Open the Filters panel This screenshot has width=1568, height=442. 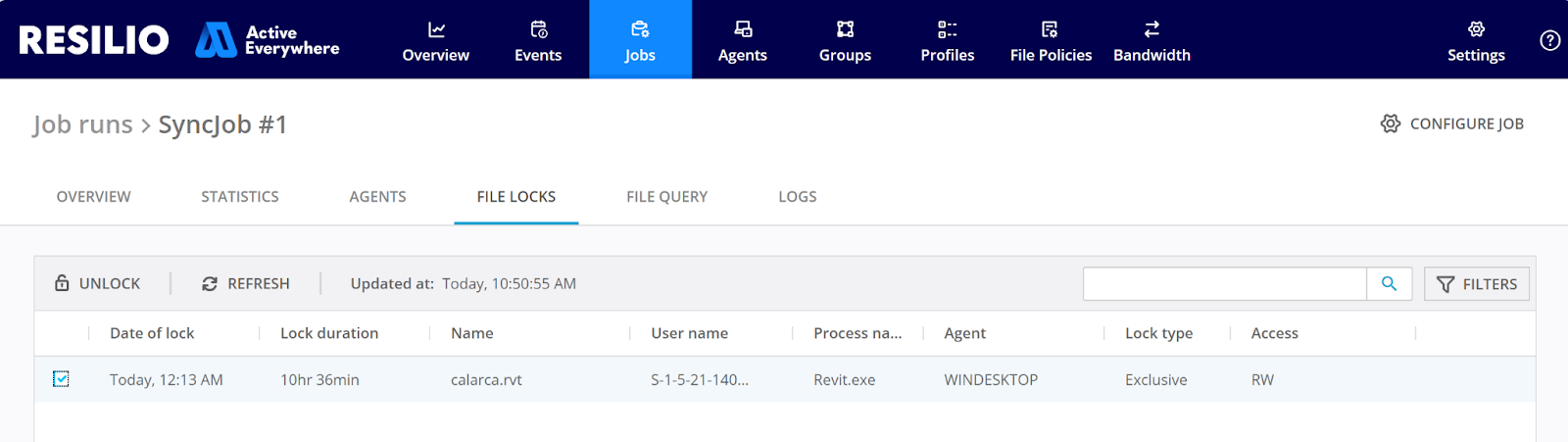pyautogui.click(x=1476, y=284)
